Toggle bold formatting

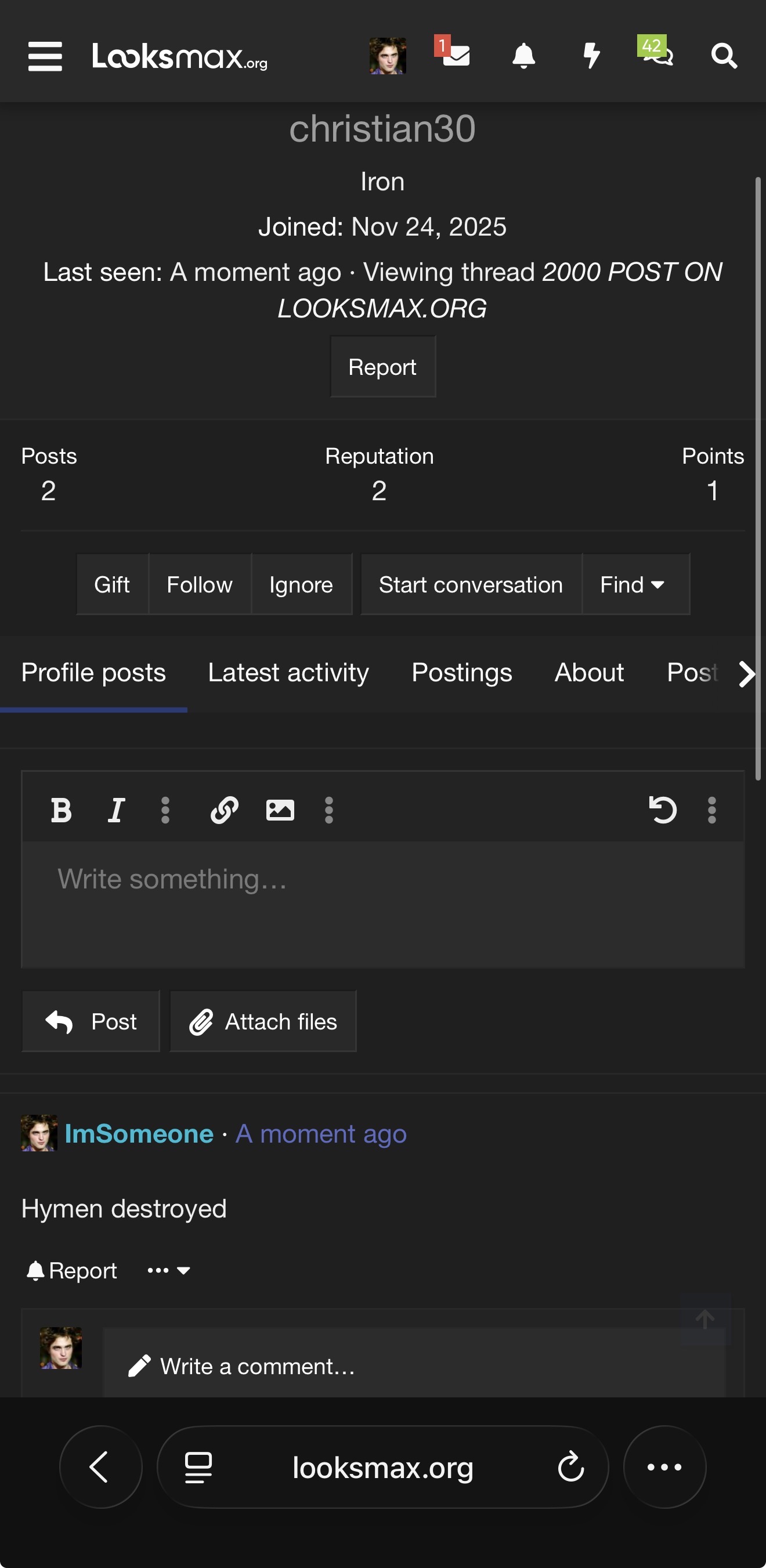pos(61,810)
